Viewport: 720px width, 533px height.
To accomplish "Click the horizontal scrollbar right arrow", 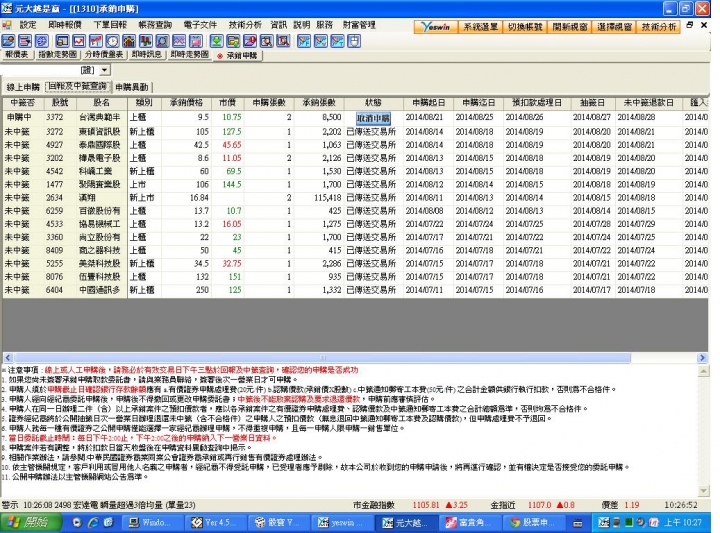I will click(702, 358).
